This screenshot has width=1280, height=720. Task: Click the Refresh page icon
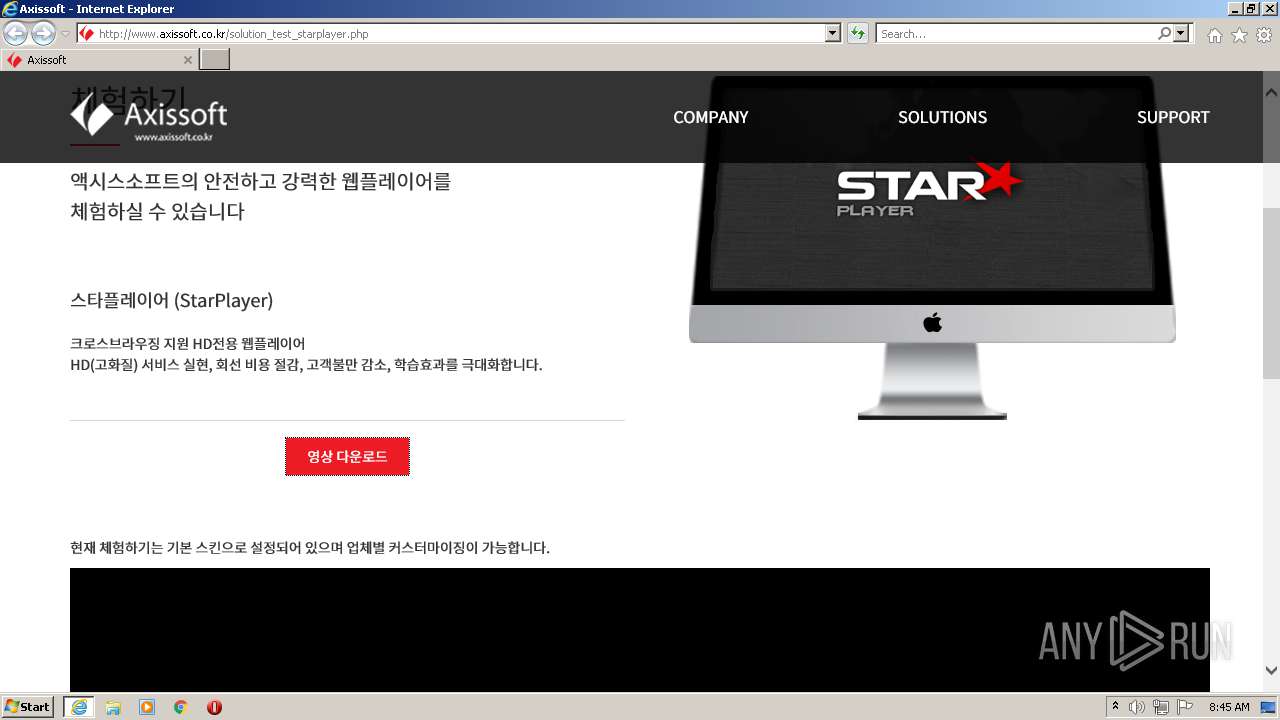pos(858,34)
